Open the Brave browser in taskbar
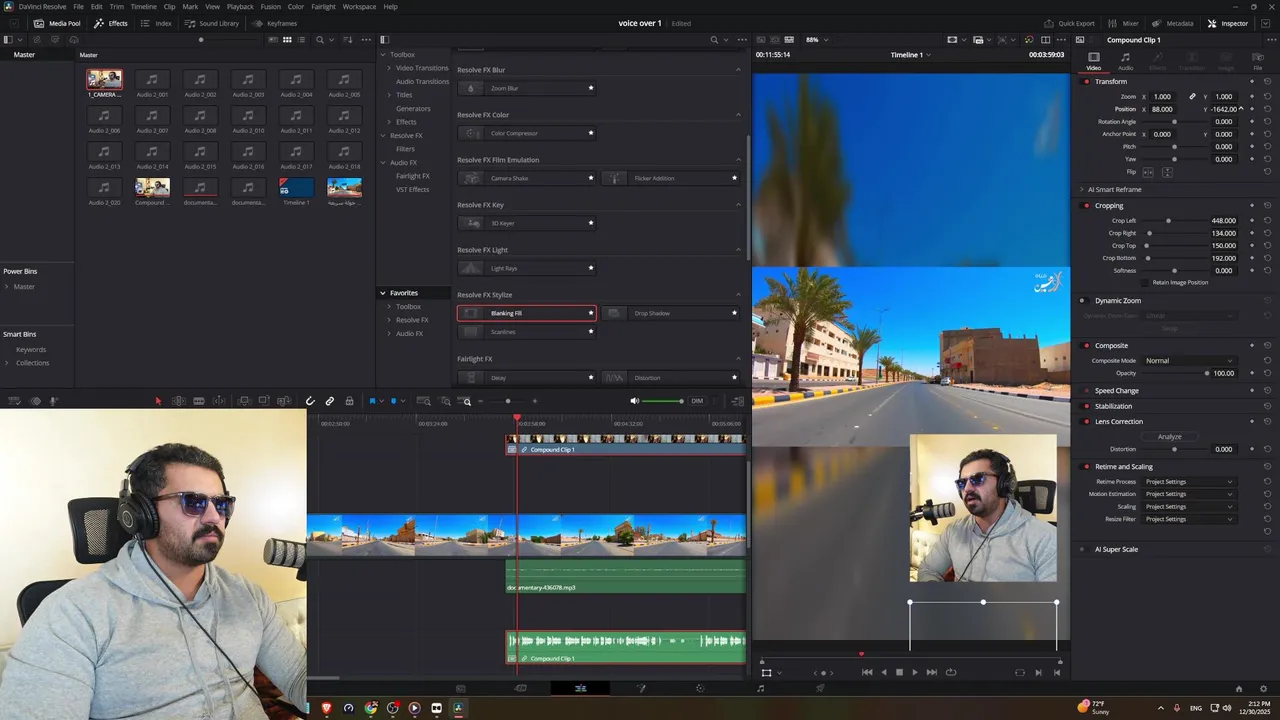This screenshot has height=720, width=1280. pos(327,708)
